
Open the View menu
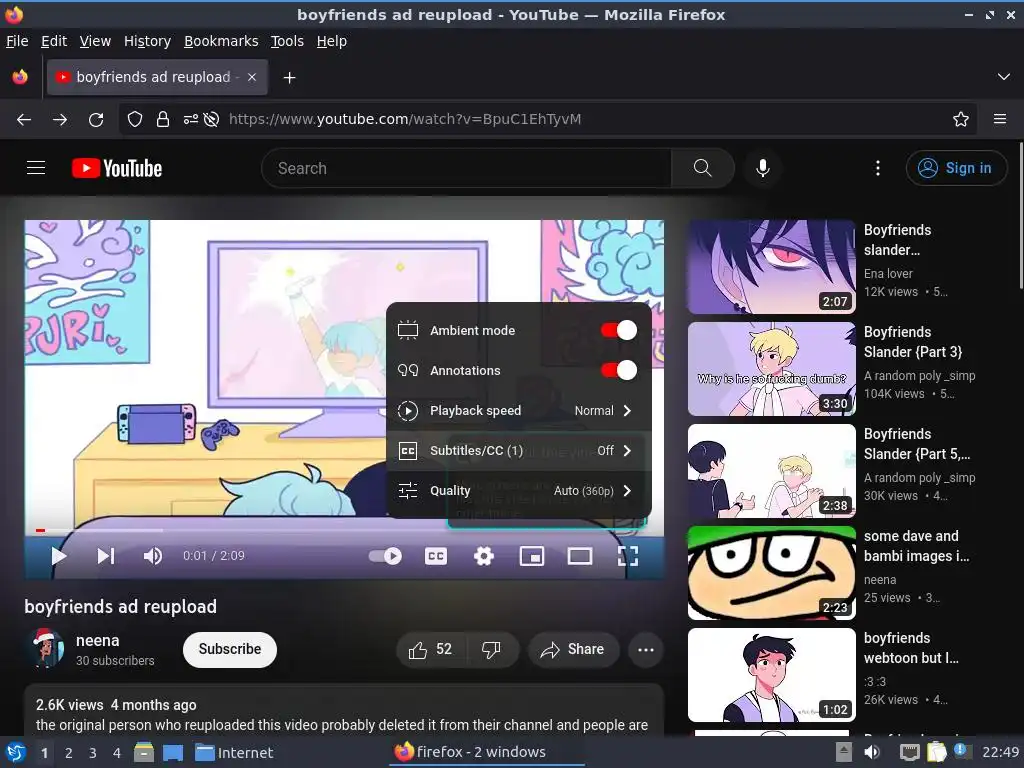click(x=95, y=41)
